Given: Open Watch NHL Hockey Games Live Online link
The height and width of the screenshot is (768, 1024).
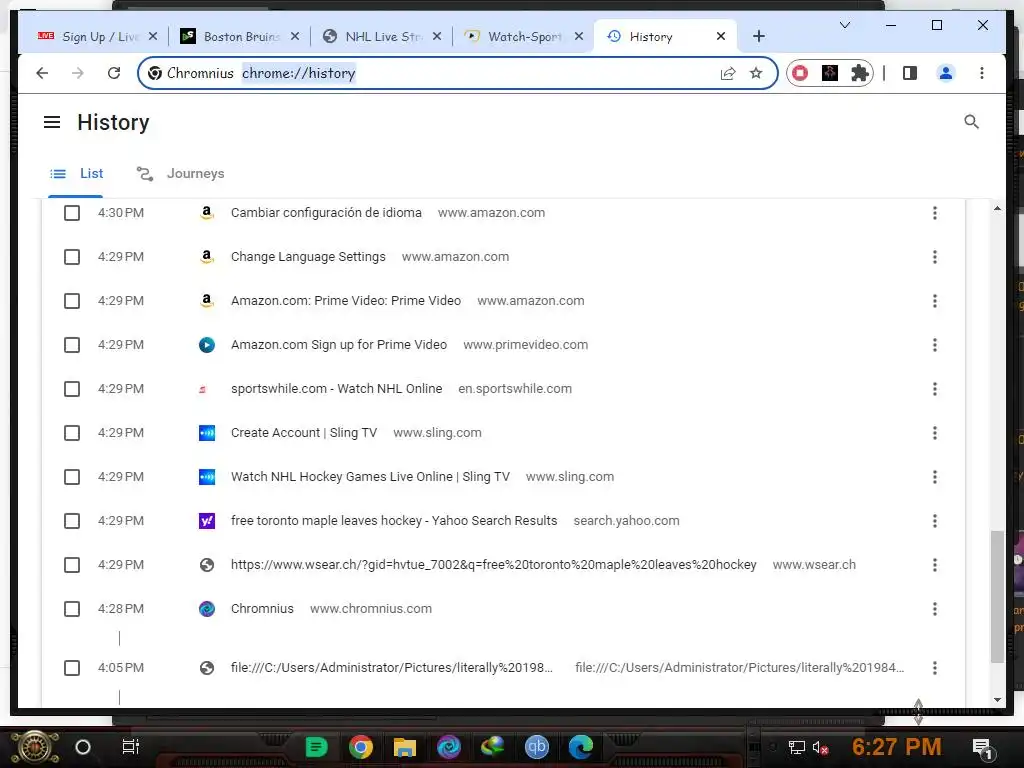Looking at the screenshot, I should (370, 477).
